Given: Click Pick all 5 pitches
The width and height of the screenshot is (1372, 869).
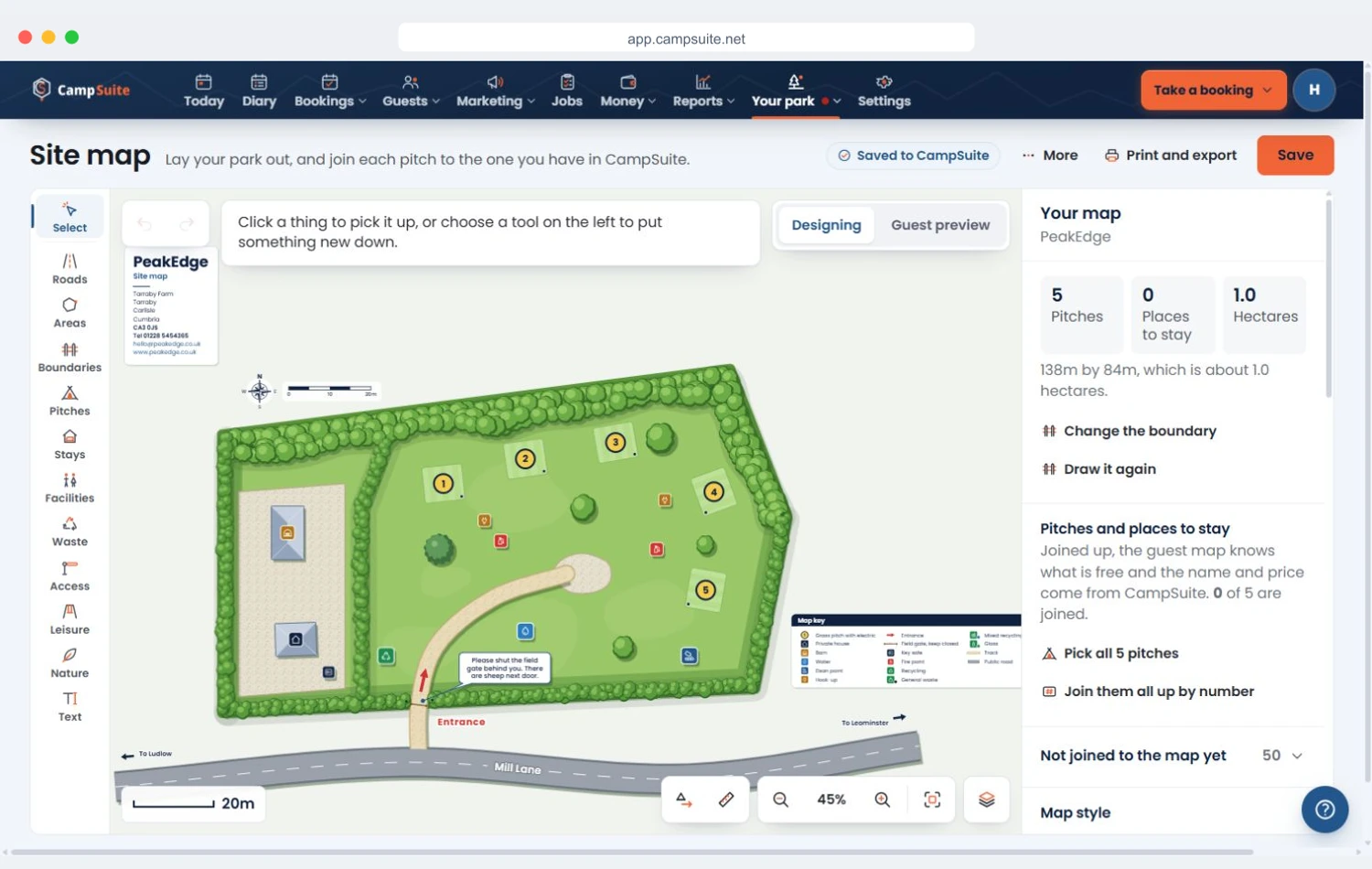Looking at the screenshot, I should (1109, 653).
